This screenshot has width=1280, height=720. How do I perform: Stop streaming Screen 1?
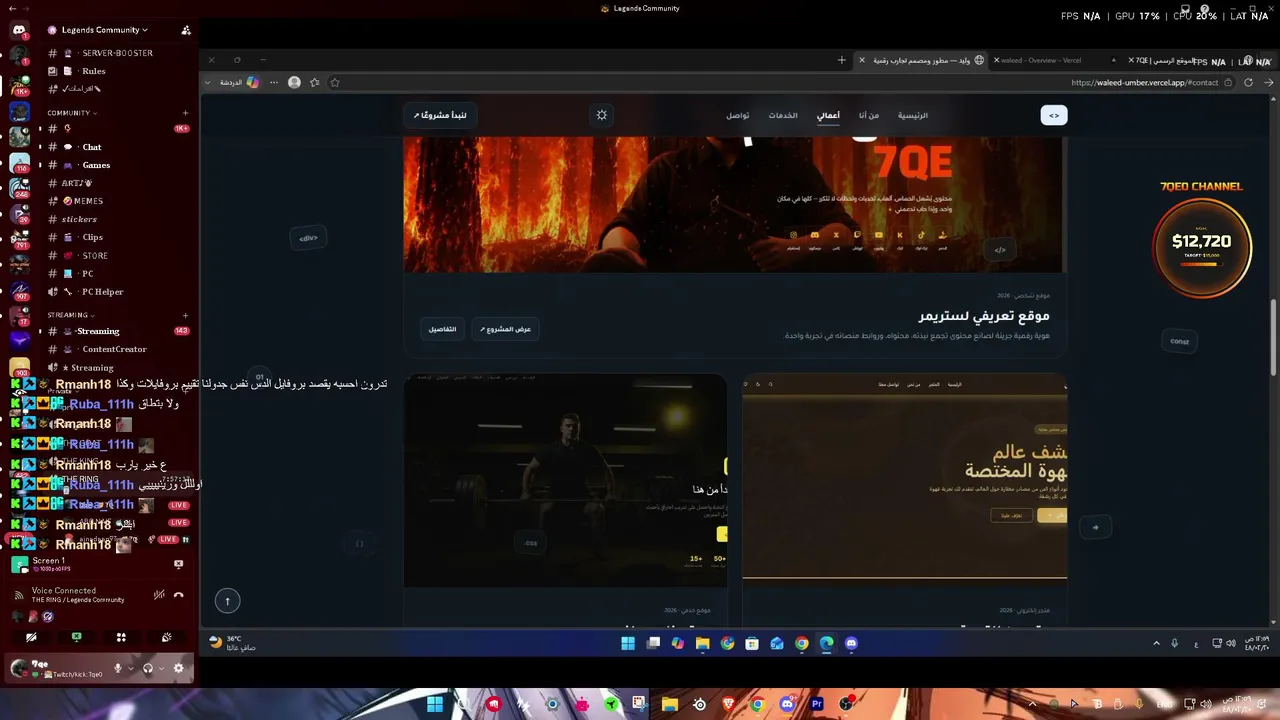tap(179, 564)
